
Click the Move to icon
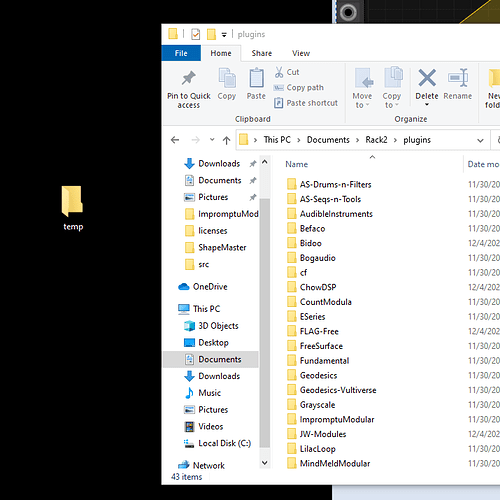click(363, 78)
